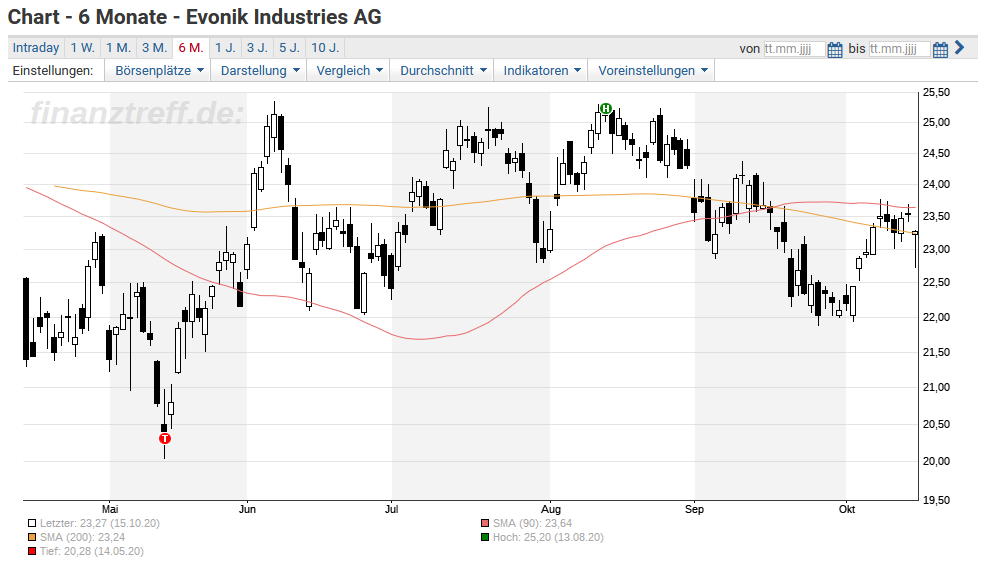Switch chart to 1 J. range
Screen dimensions: 984x570
225,48
